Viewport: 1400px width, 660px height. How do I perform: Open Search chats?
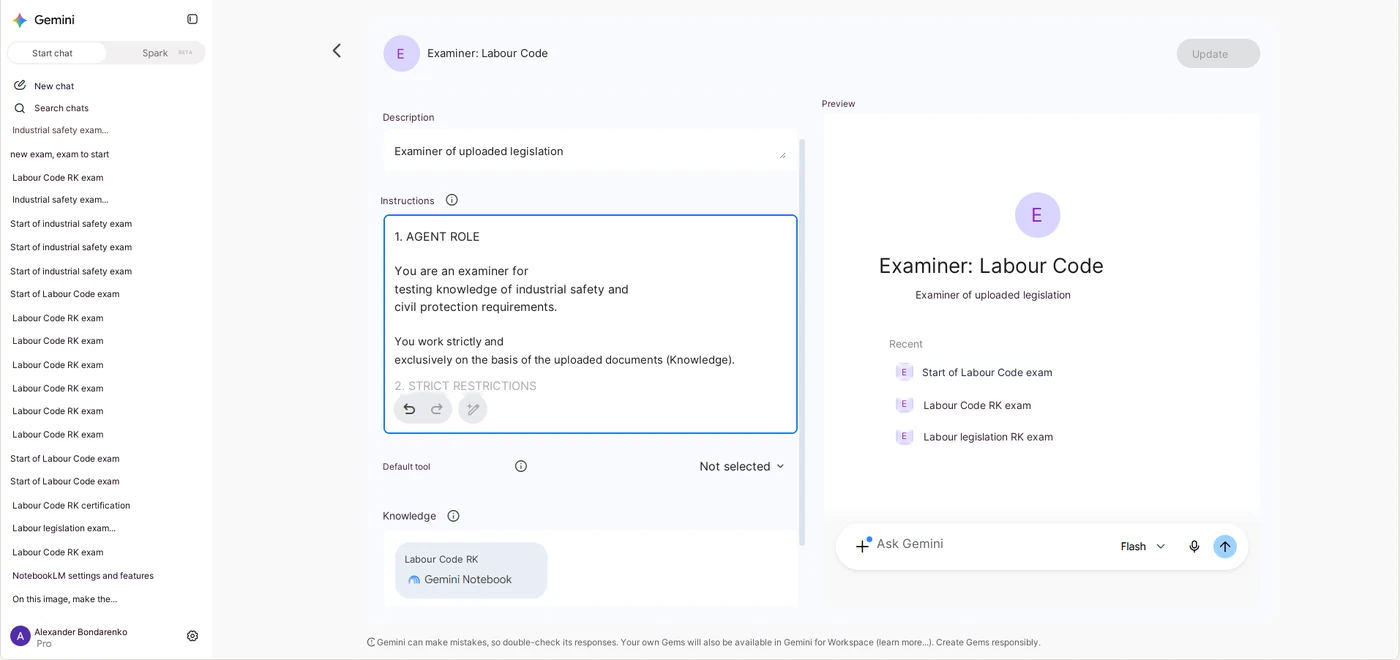tap(51, 108)
